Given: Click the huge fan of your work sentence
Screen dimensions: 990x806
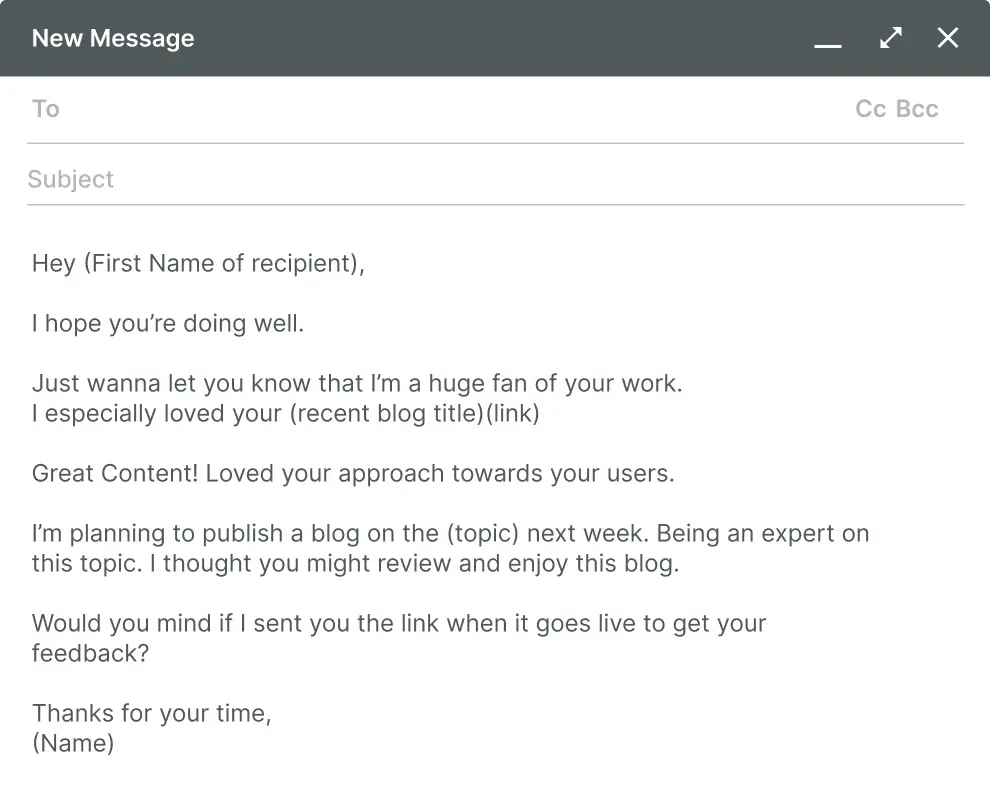Looking at the screenshot, I should [357, 383].
